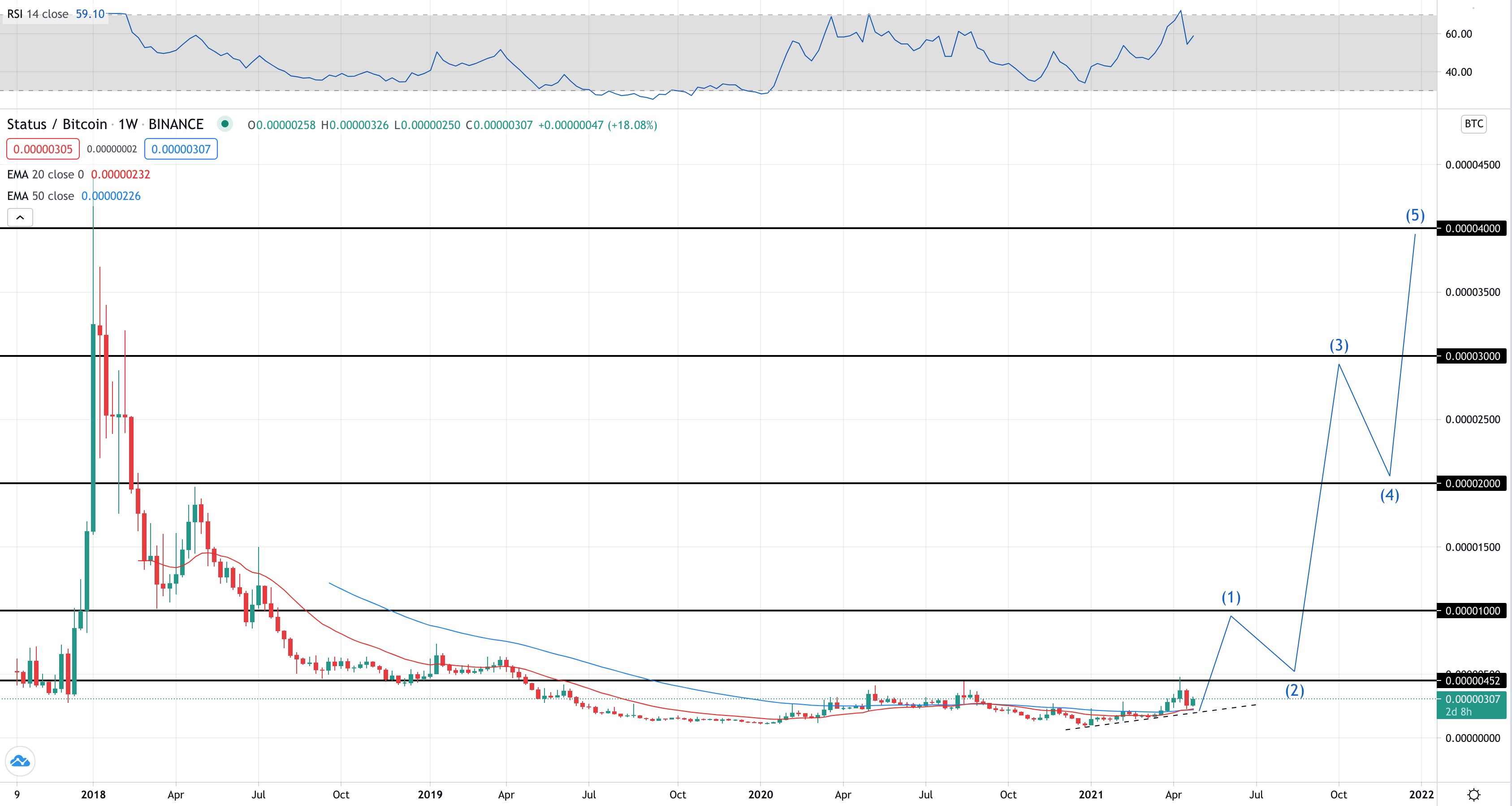This screenshot has height=806, width=1512.
Task: Click the 0.00001000 horizontal line price tag
Action: [1472, 611]
